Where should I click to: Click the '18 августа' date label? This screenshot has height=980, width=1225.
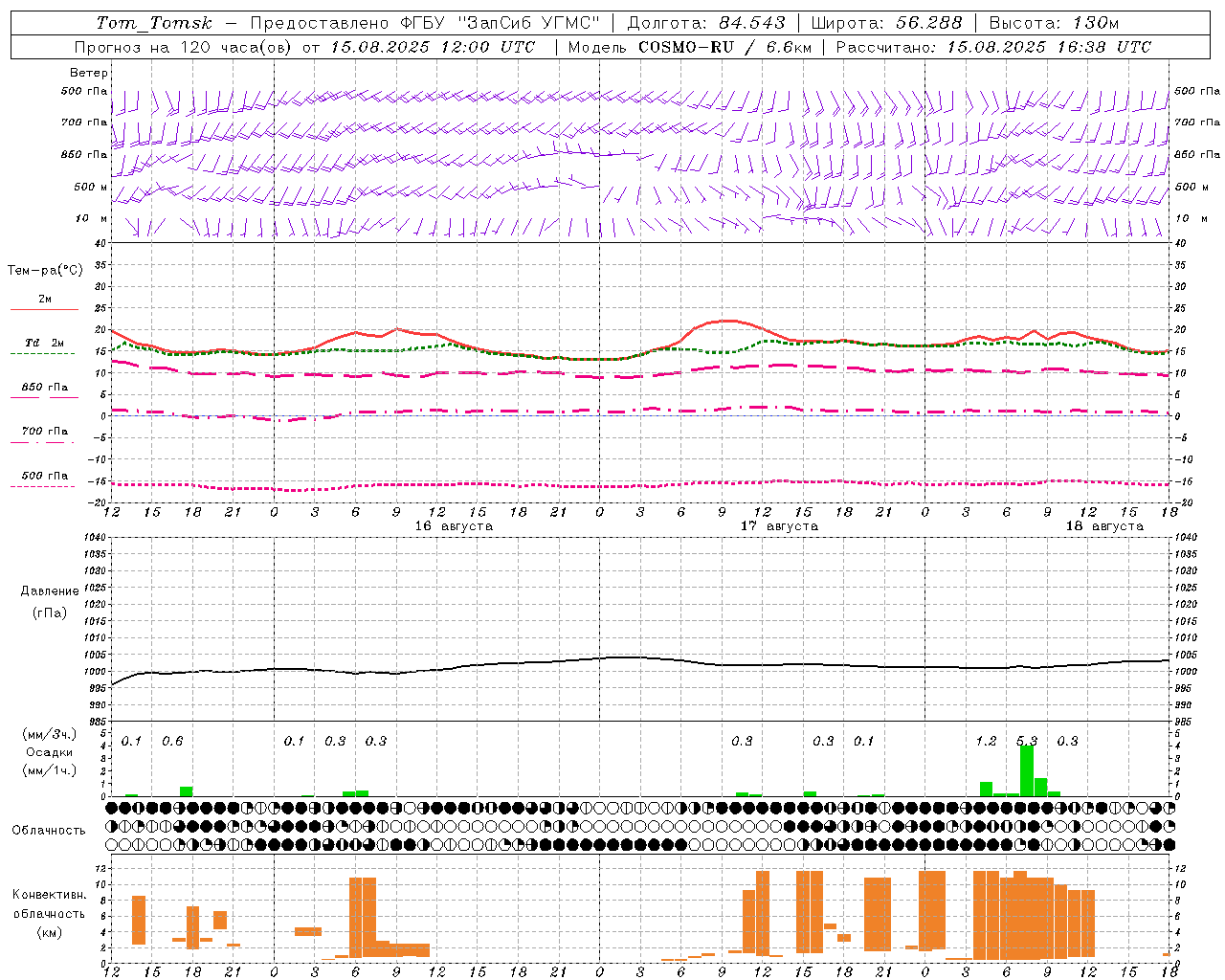pos(1104,526)
